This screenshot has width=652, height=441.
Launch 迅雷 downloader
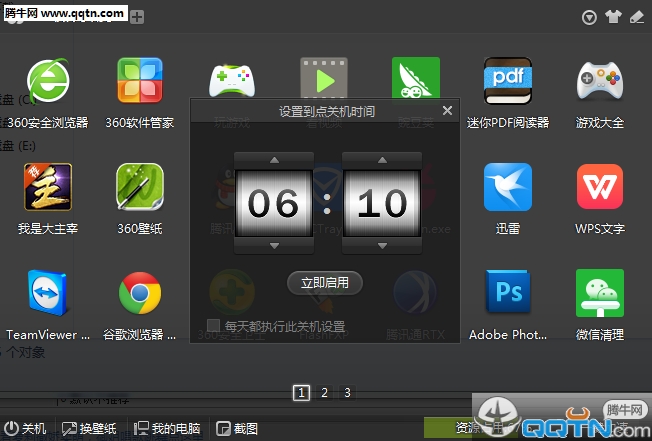(x=508, y=187)
